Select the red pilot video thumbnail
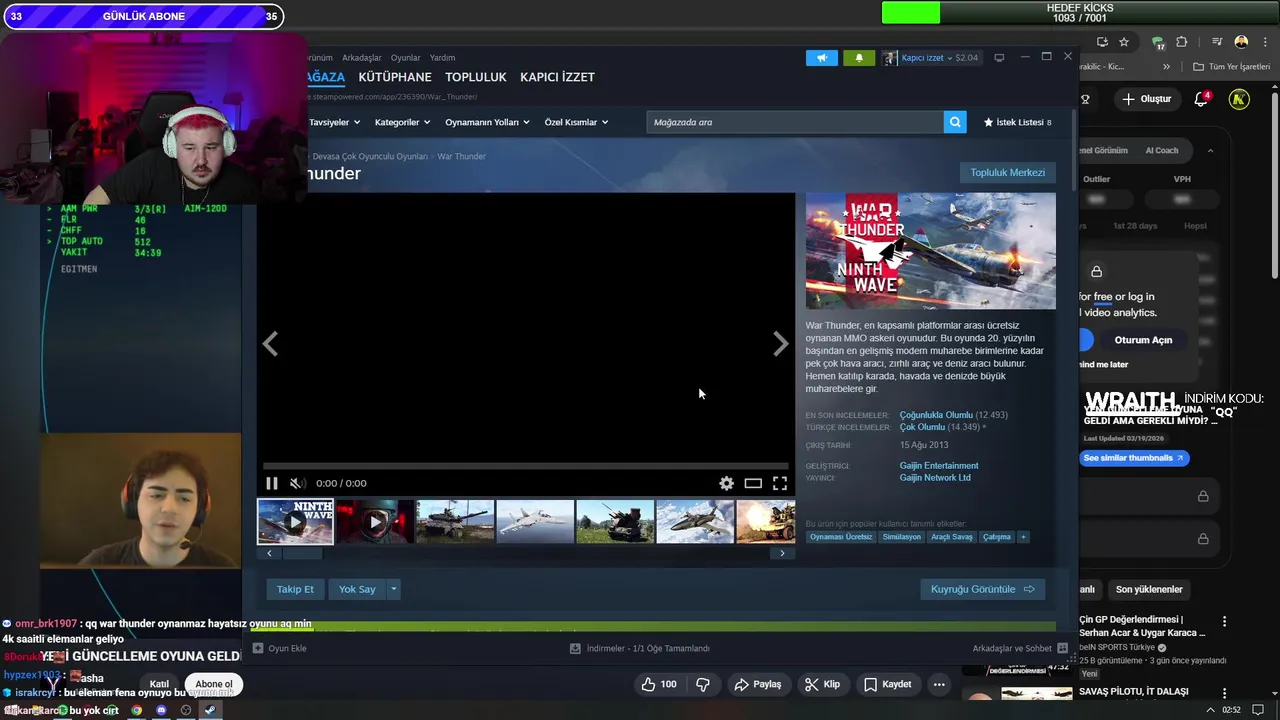This screenshot has width=1280, height=720. coord(375,521)
